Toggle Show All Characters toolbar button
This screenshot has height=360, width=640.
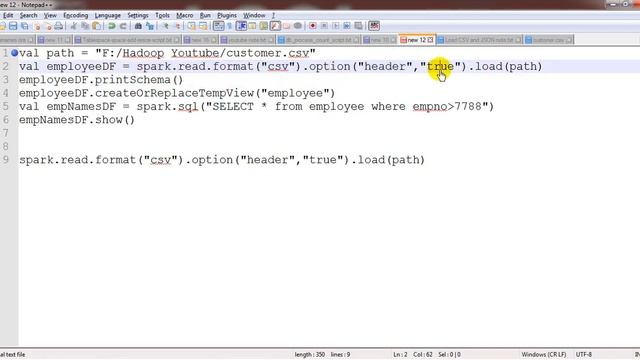click(x=229, y=26)
